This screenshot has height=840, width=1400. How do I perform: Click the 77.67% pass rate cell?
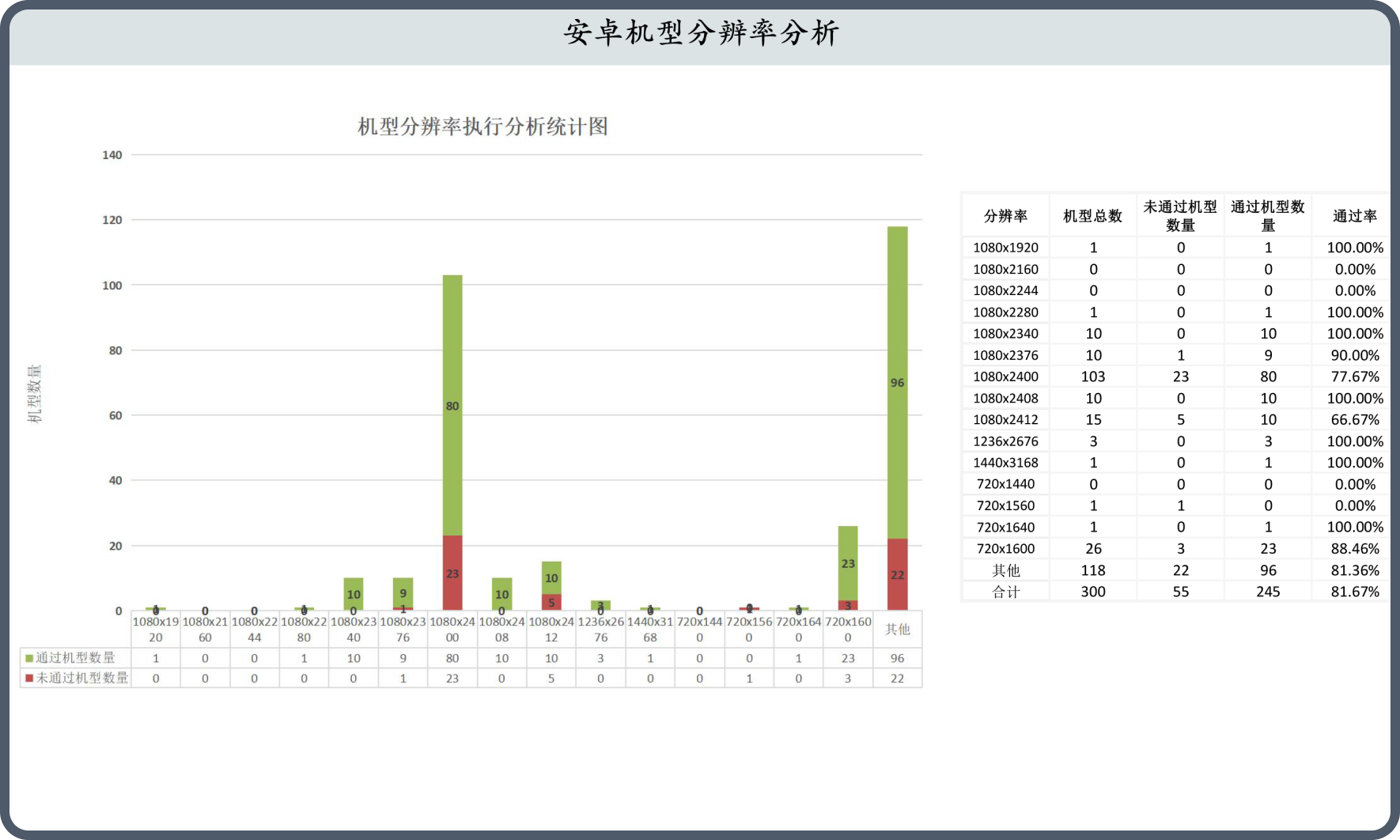[1354, 376]
